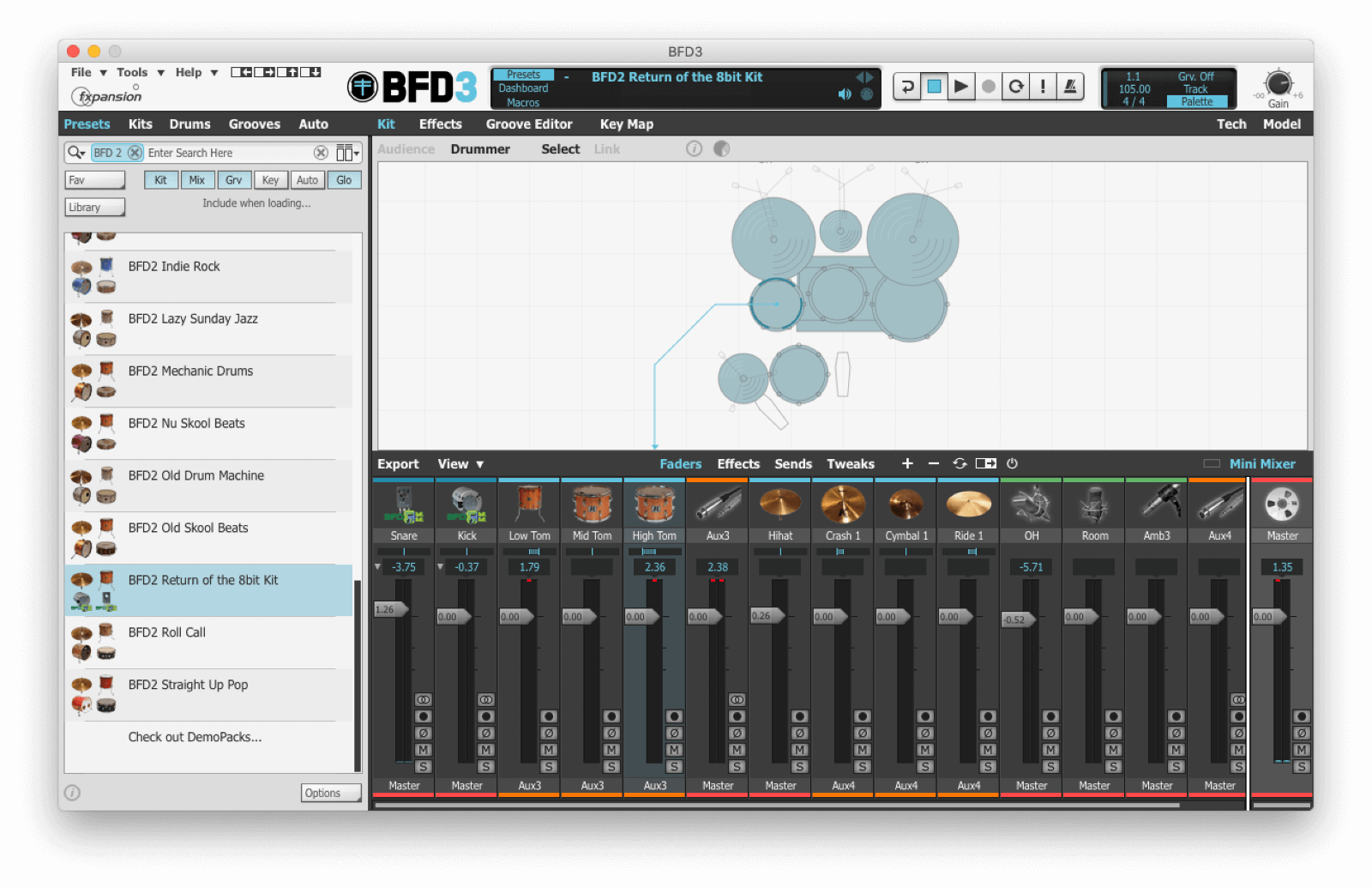Switch to the Grooves browser tab
The height and width of the screenshot is (888, 1372).
pyautogui.click(x=255, y=124)
